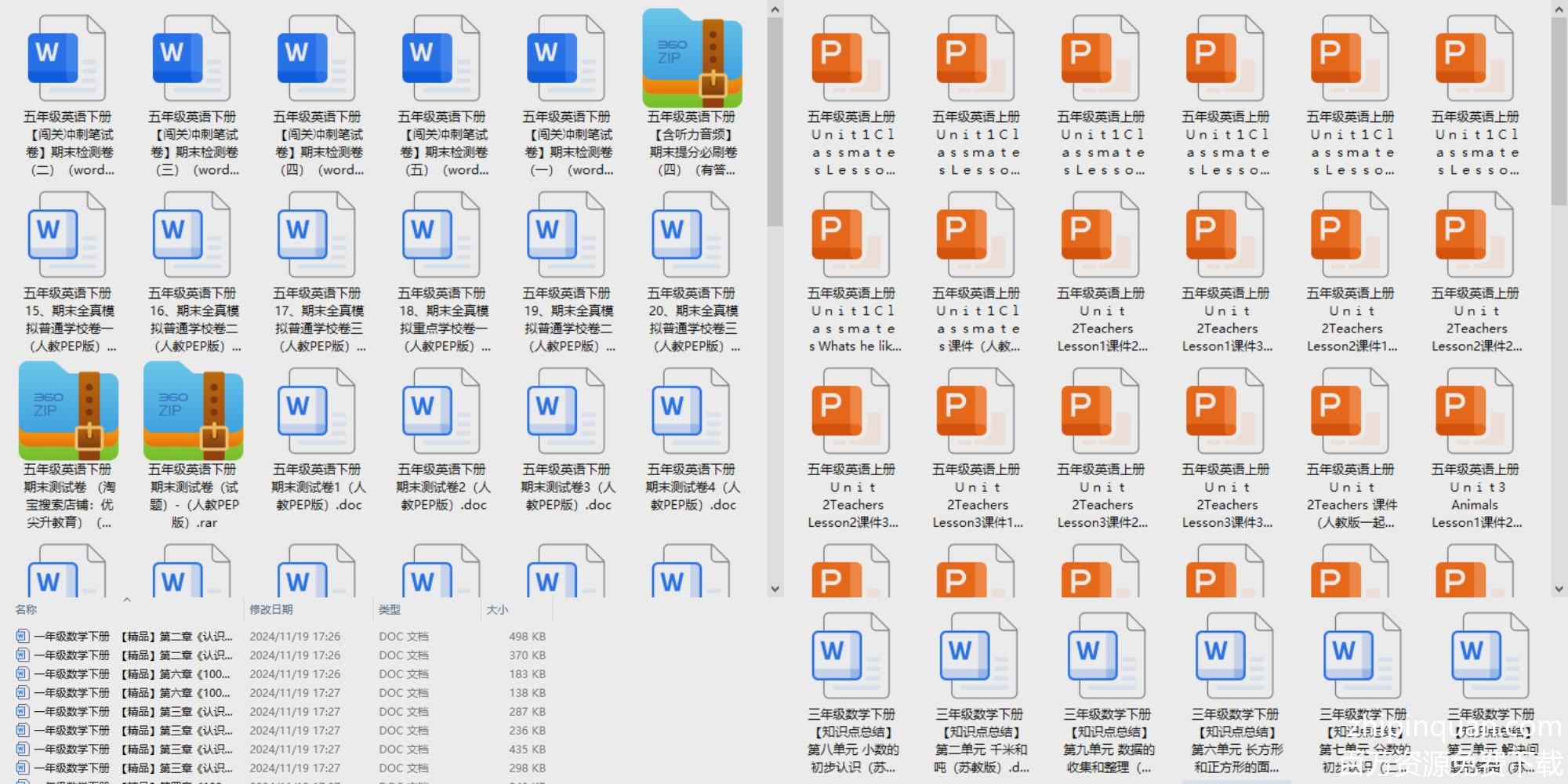This screenshot has height=784, width=1568.
Task: Sort files by 类型 column header
Action: click(x=390, y=609)
